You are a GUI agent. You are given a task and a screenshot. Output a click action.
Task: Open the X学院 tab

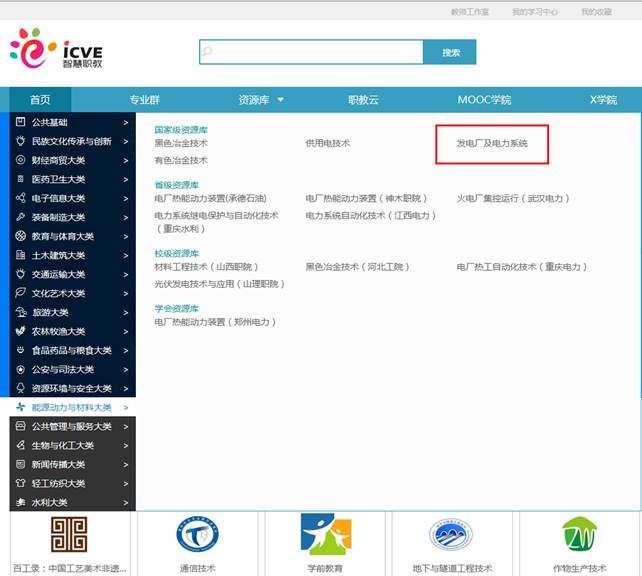(603, 99)
